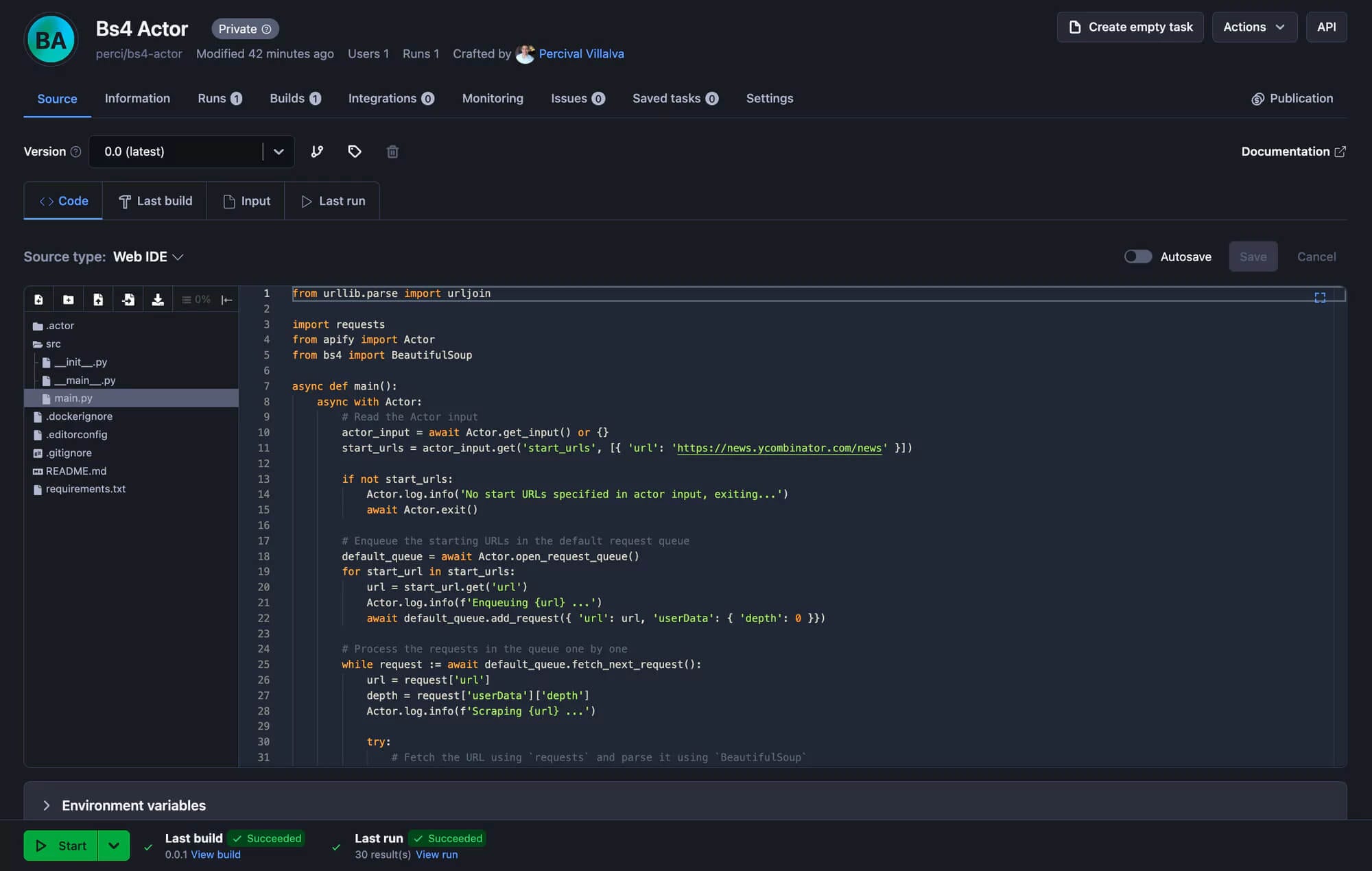This screenshot has width=1372, height=871.
Task: Enable Autosave for the editor
Action: pyautogui.click(x=1137, y=256)
